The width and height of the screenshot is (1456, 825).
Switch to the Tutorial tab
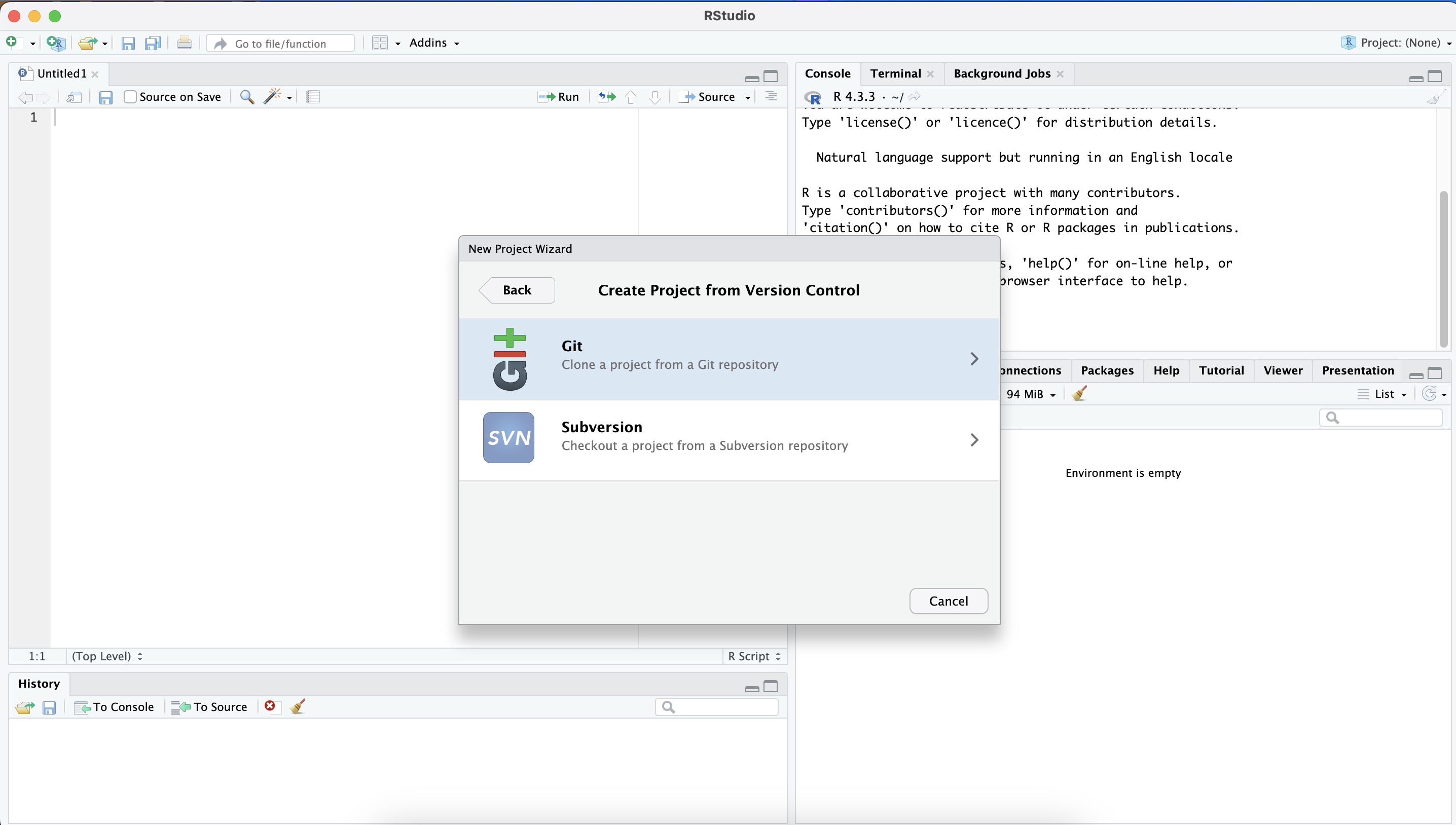click(1221, 370)
